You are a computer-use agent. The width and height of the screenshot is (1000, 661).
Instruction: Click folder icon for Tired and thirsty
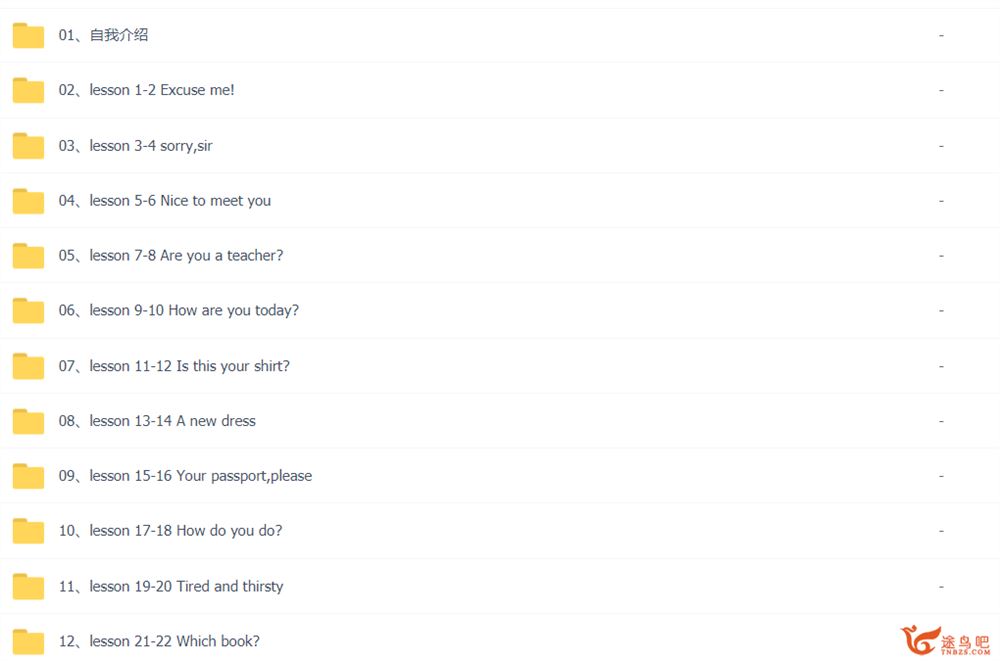tap(28, 586)
